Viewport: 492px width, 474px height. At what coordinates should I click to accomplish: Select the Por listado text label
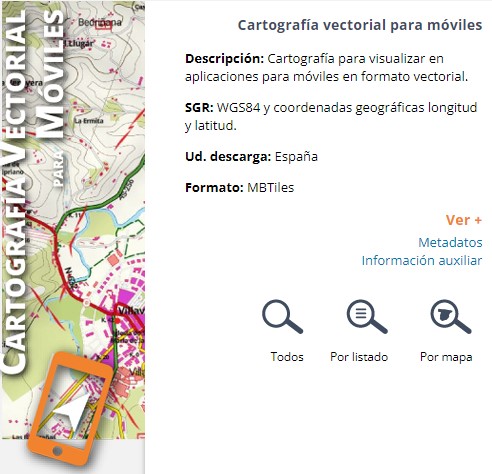click(359, 357)
